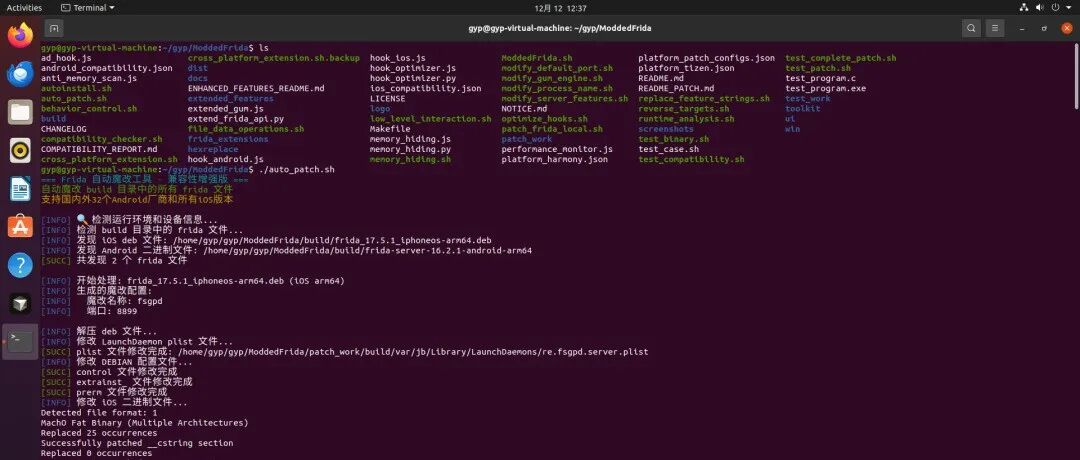
Task: Click the 'Detected file format: 1' line
Action: point(98,412)
